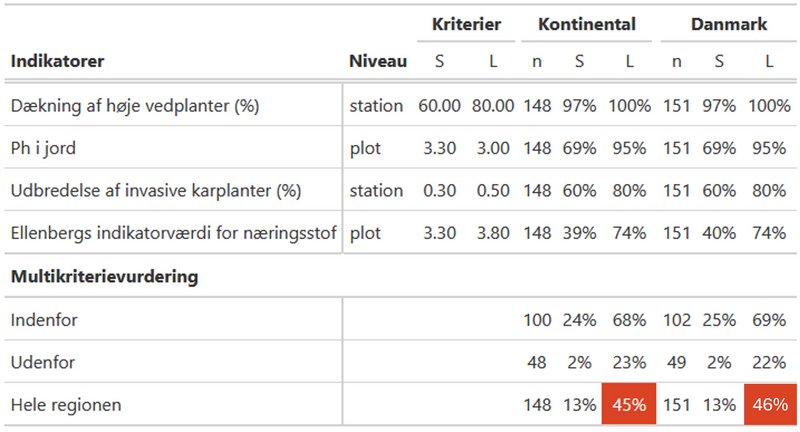Screen dimensions: 800x432
Task: Click the 80.00 criteria value
Action: 493,106
